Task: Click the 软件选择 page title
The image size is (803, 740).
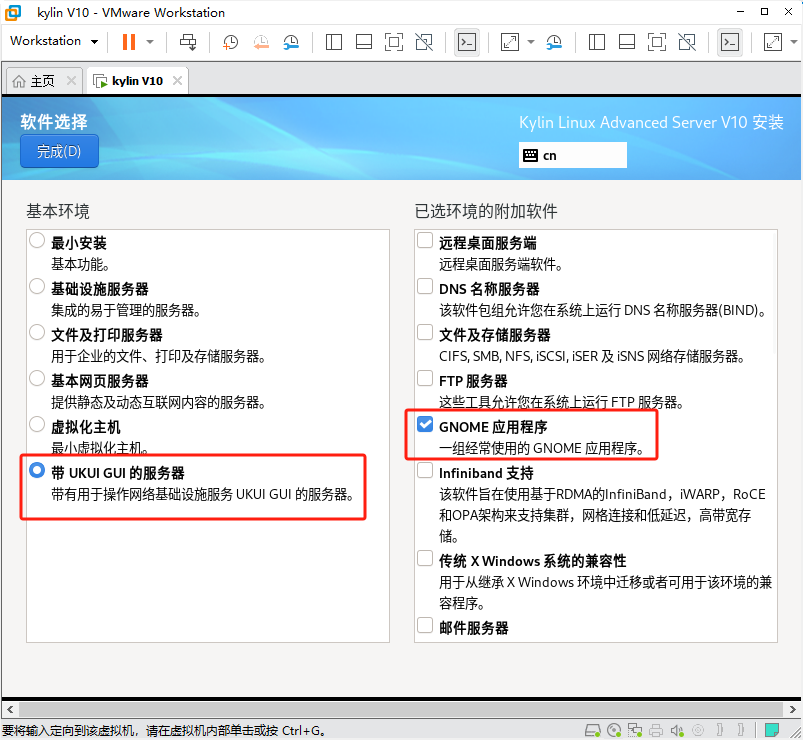Action: pyautogui.click(x=54, y=122)
